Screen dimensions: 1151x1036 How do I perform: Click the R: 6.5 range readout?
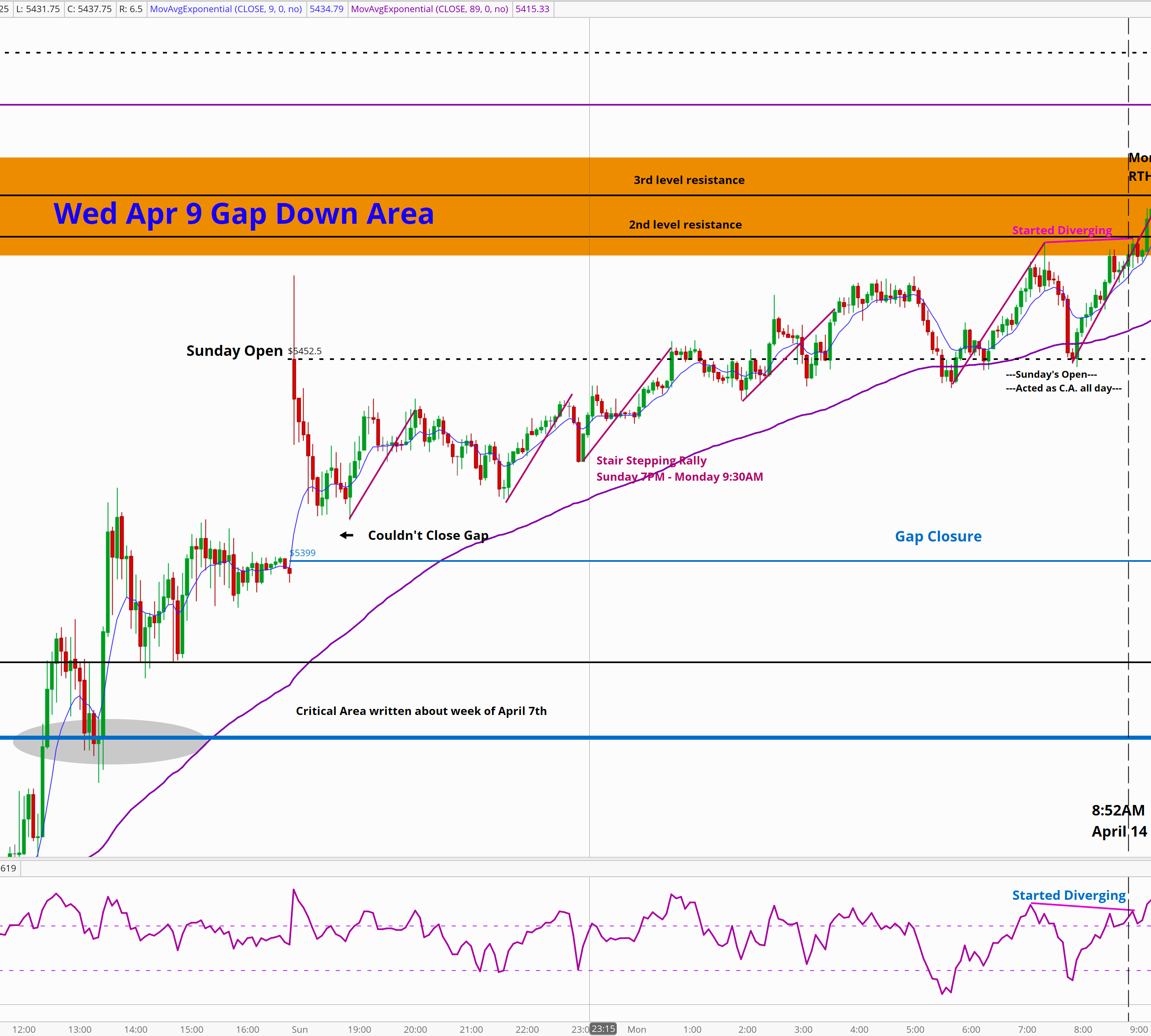pyautogui.click(x=131, y=9)
